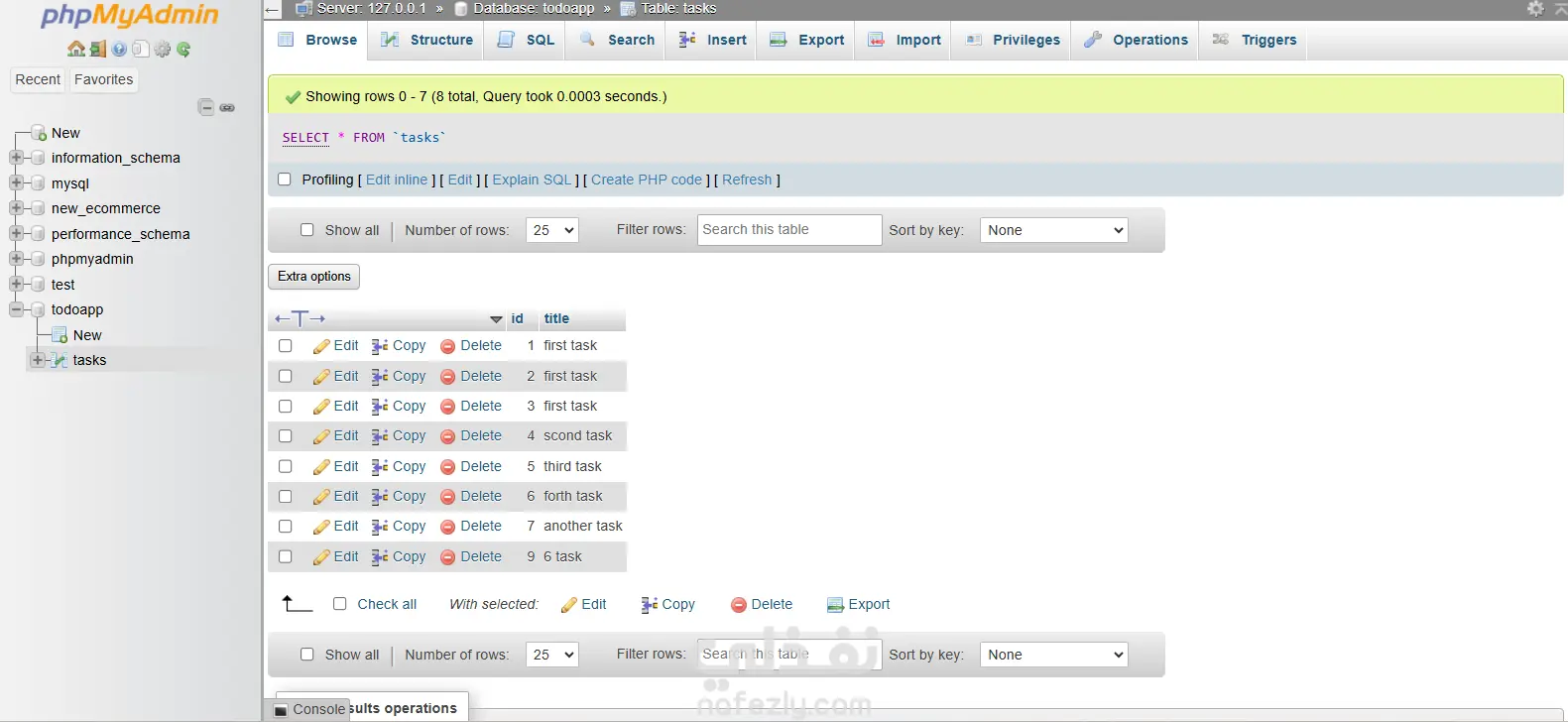1568x722 pixels.
Task: Click the pencil Edit icon for row 4
Action: point(321,436)
